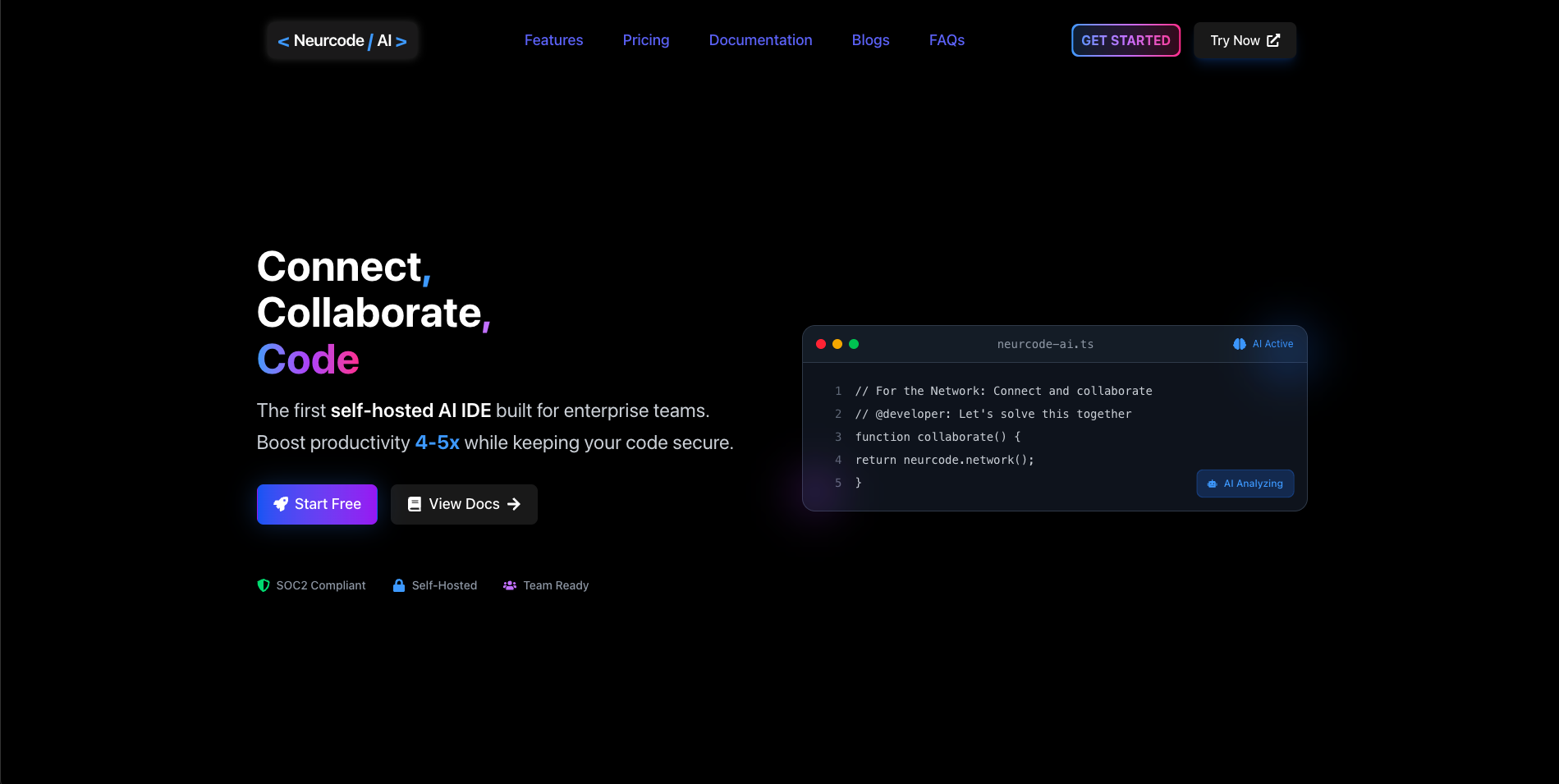
Task: Click the 4-5x highlighted text
Action: click(x=437, y=442)
